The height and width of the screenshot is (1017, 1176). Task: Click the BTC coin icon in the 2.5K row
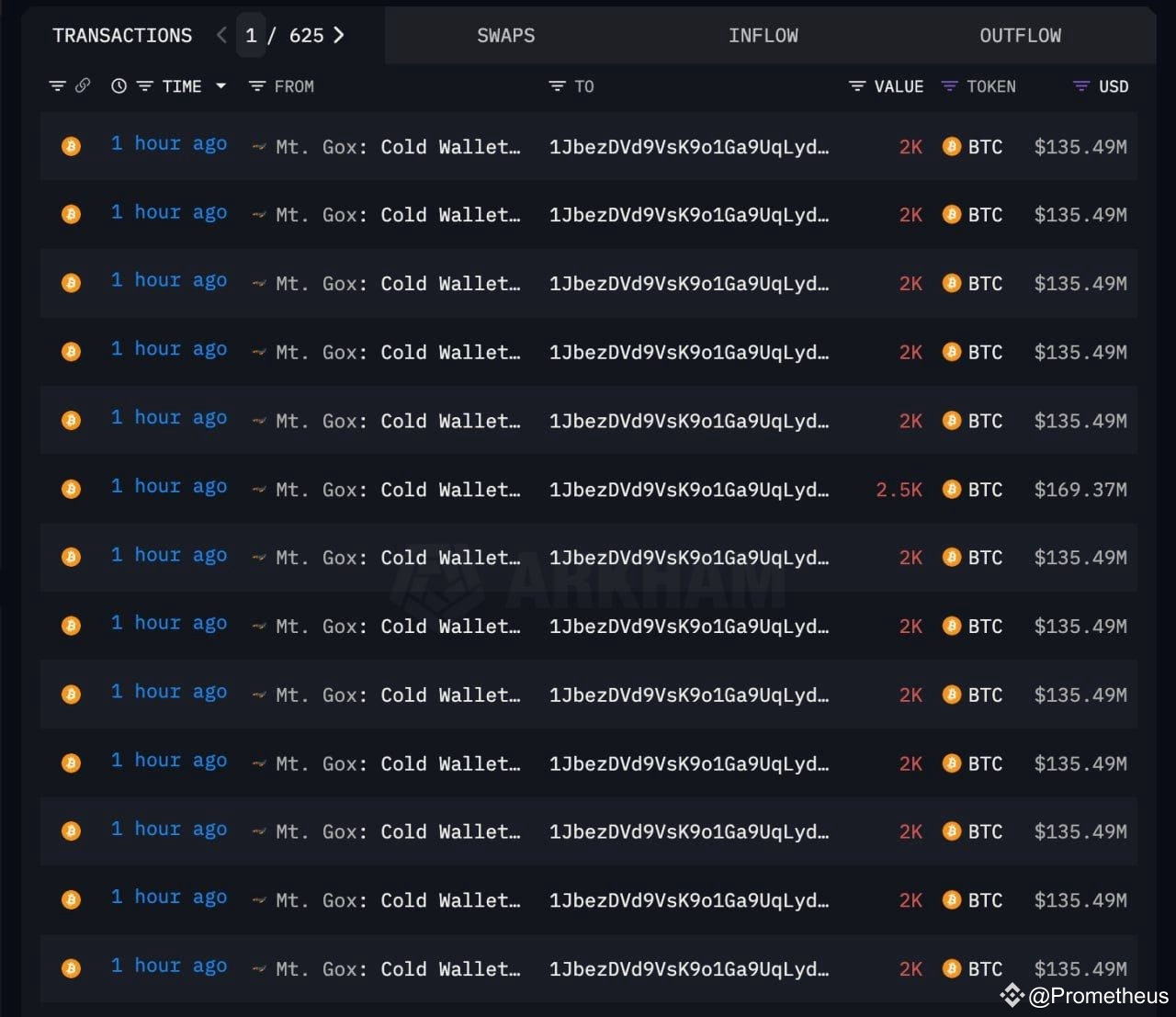pos(952,489)
